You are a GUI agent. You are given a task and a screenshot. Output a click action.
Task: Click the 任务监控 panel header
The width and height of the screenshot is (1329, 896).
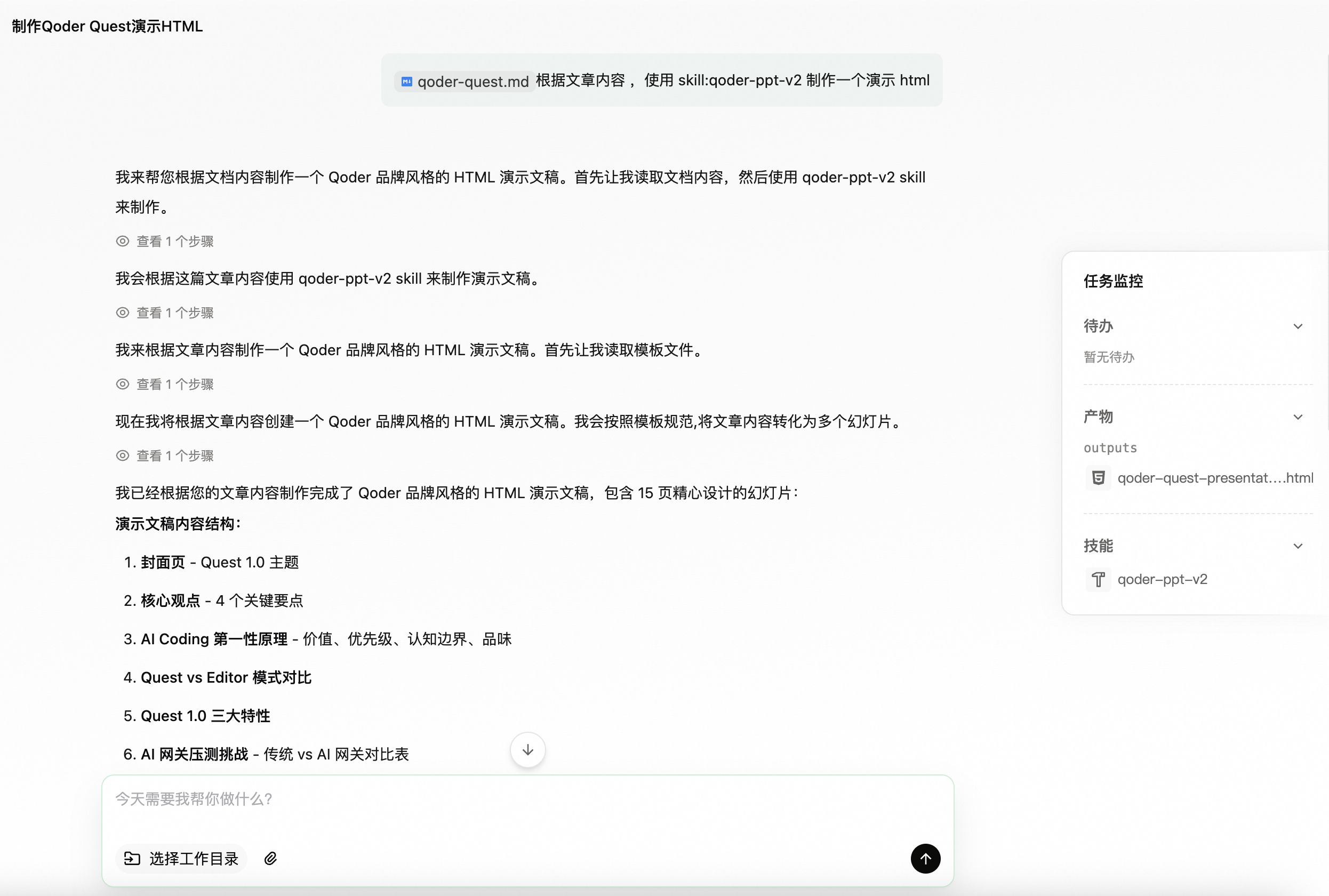point(1113,281)
